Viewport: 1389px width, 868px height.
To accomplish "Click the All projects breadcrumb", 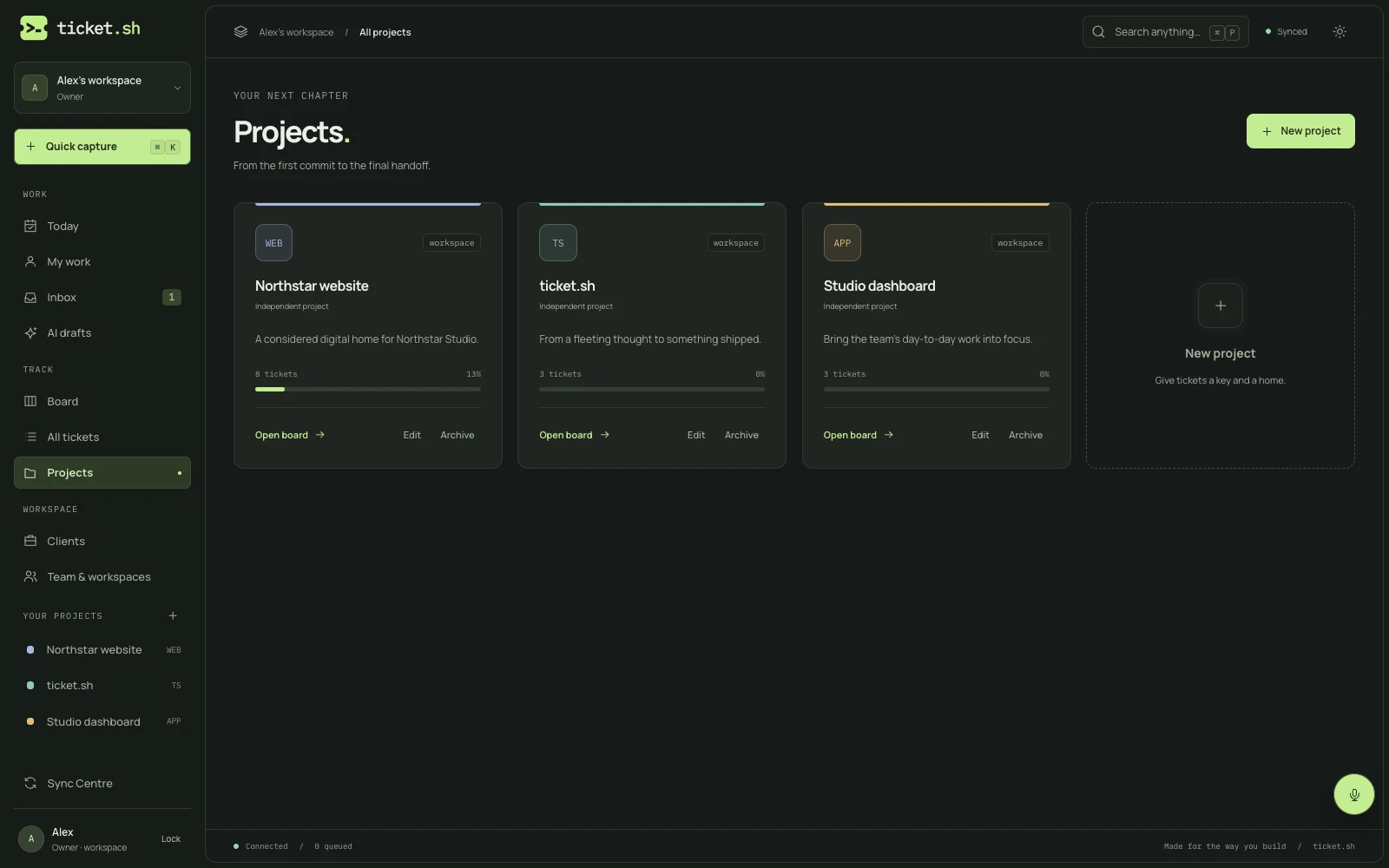I will coord(385,32).
